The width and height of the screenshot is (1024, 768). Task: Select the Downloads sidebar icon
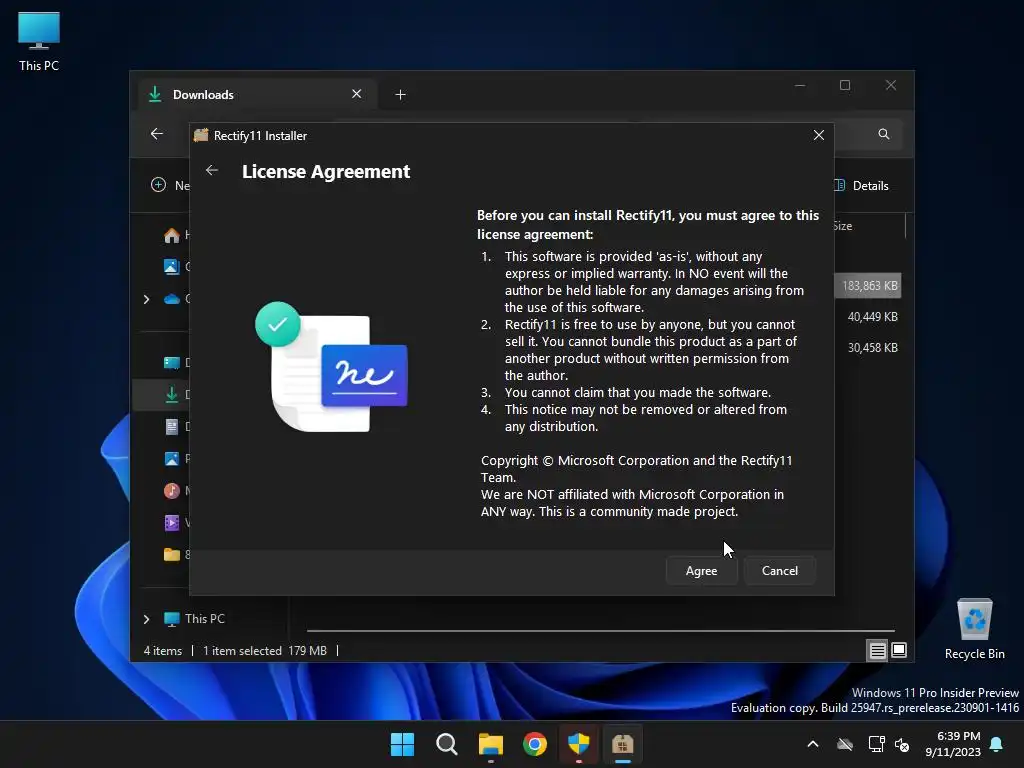click(172, 394)
